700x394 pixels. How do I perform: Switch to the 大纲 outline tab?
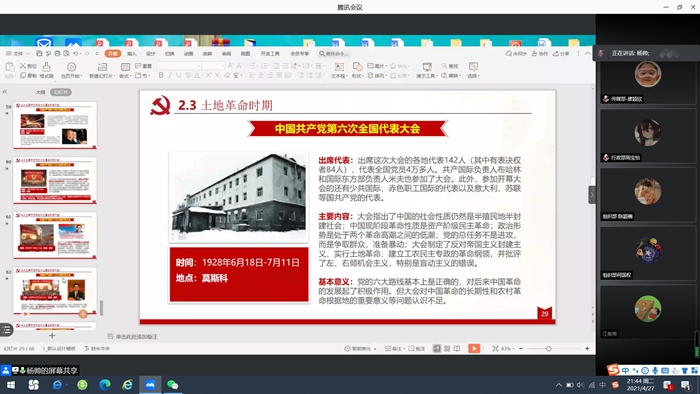(41, 92)
